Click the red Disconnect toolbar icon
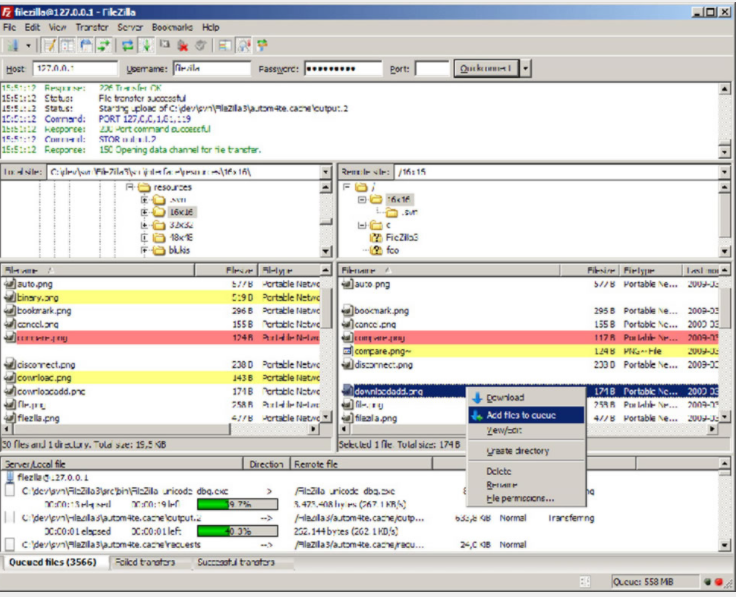 [x=183, y=45]
